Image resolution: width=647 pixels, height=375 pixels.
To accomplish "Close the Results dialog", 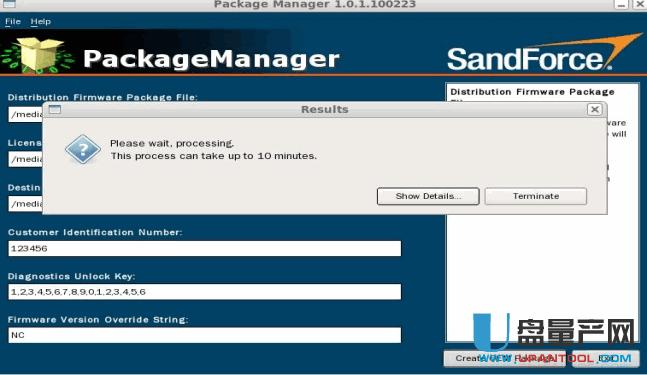I will coord(595,109).
